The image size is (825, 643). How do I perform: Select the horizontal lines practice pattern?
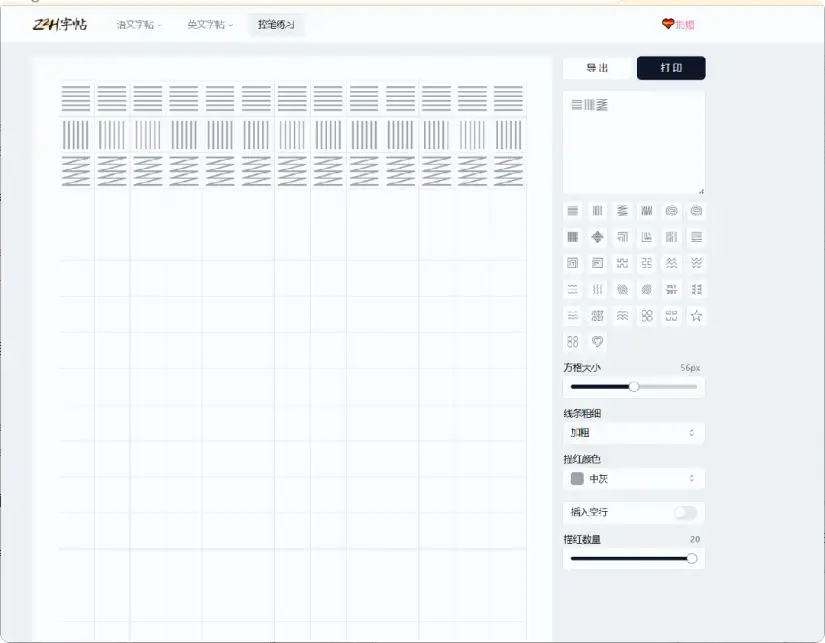click(572, 210)
